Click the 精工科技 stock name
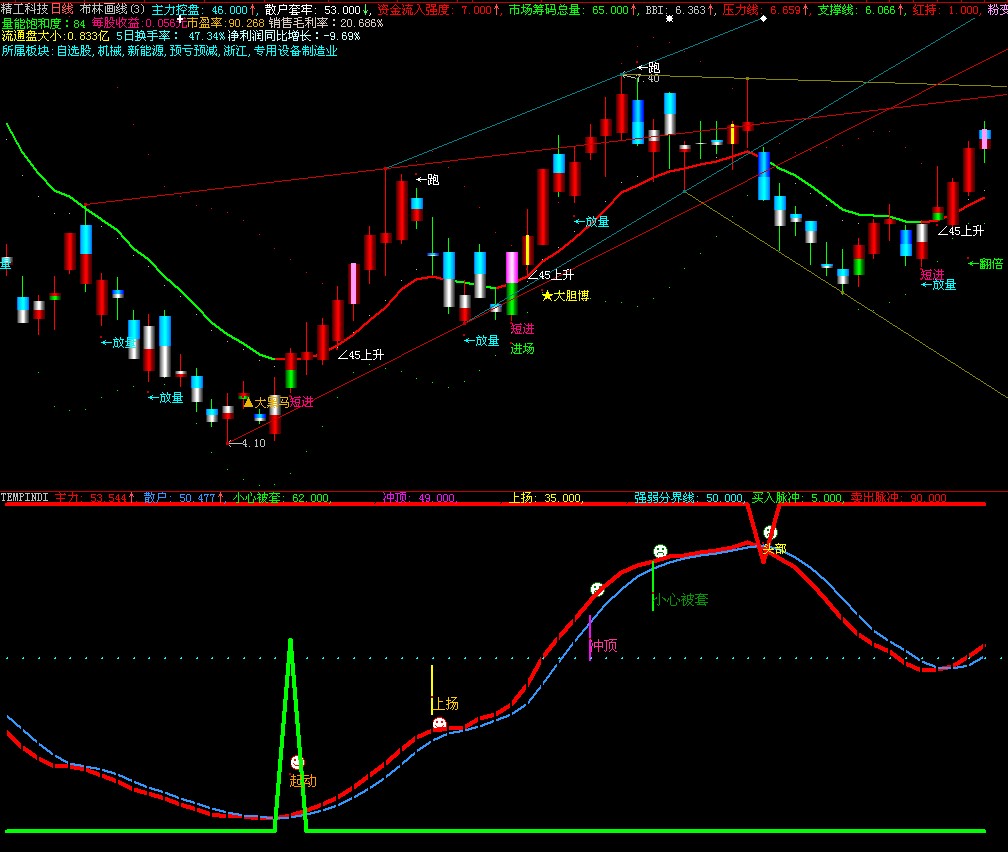Image resolution: width=1008 pixels, height=852 pixels. click(x=24, y=9)
